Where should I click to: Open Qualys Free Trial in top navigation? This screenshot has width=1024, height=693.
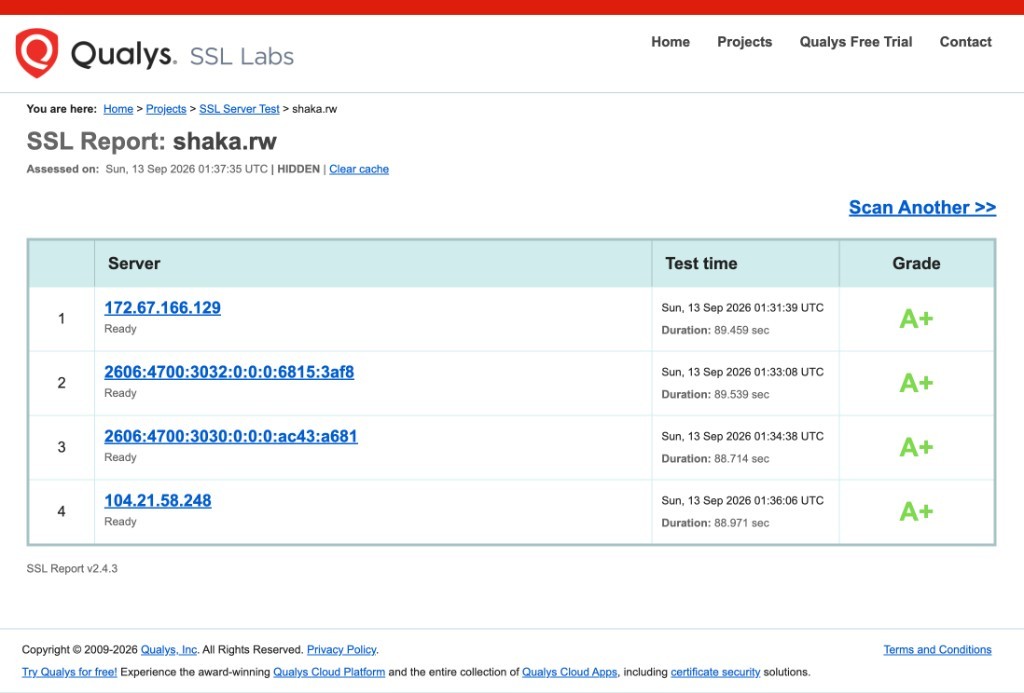pyautogui.click(x=856, y=42)
